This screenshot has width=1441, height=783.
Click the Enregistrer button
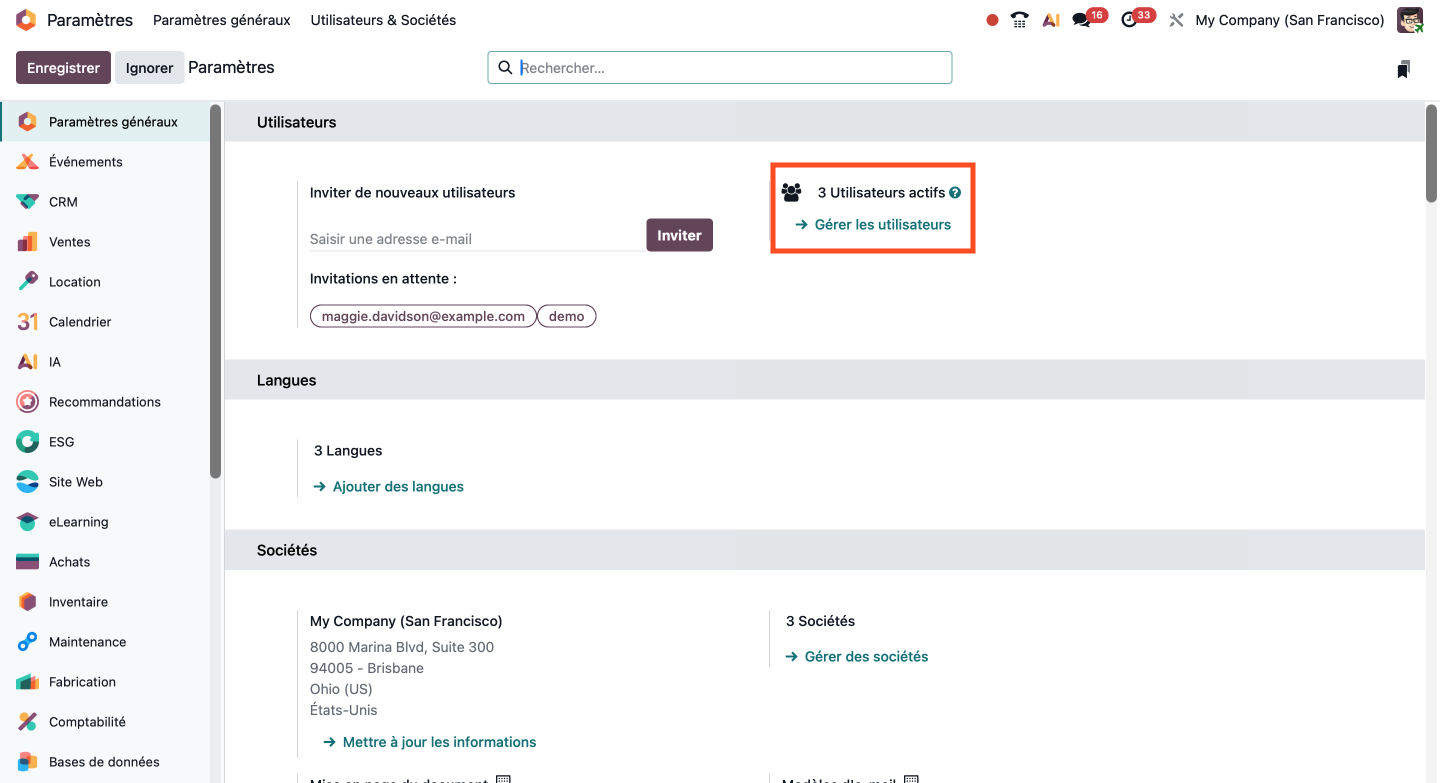63,68
